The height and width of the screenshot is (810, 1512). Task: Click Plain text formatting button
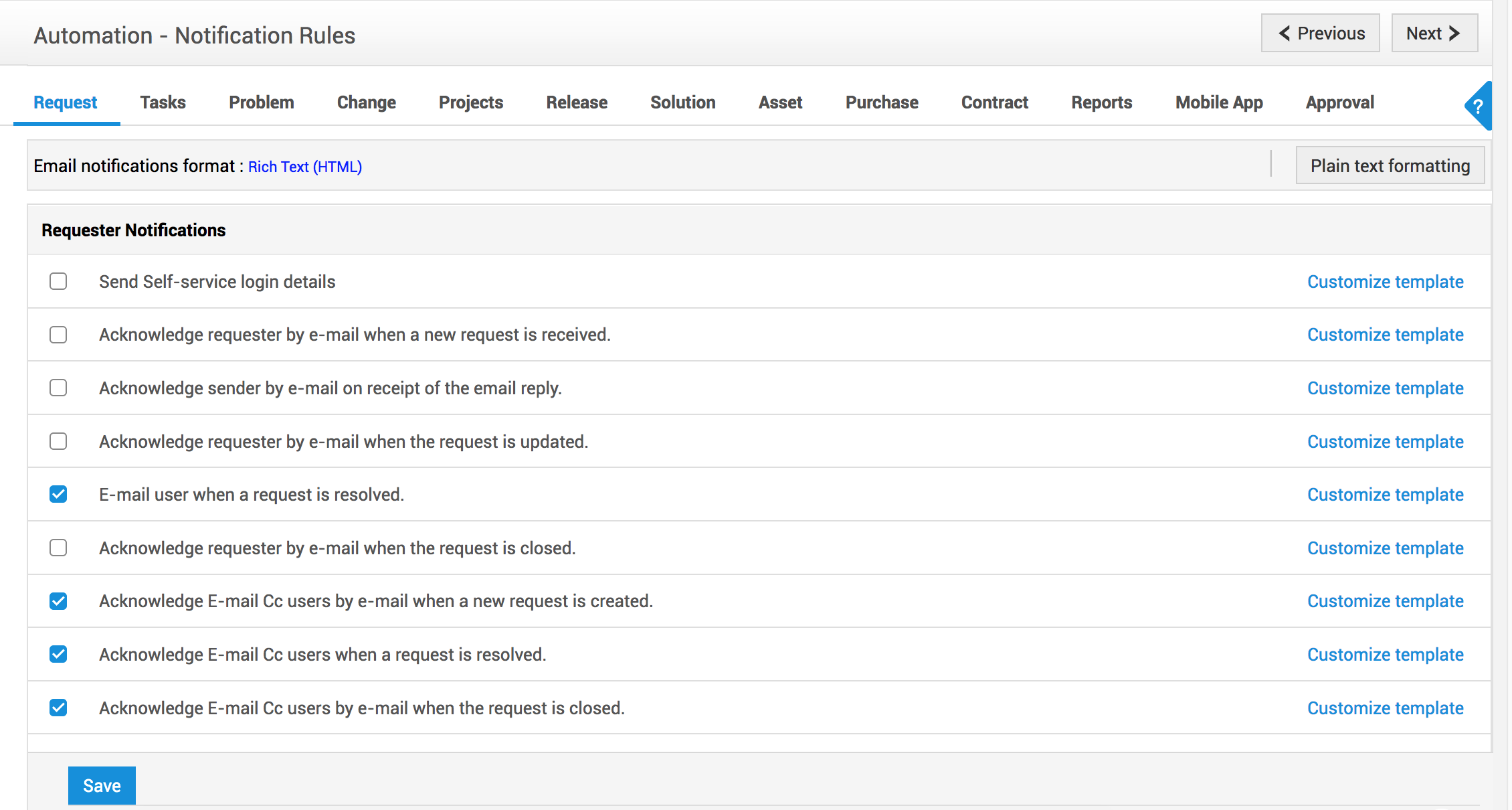tap(1390, 165)
